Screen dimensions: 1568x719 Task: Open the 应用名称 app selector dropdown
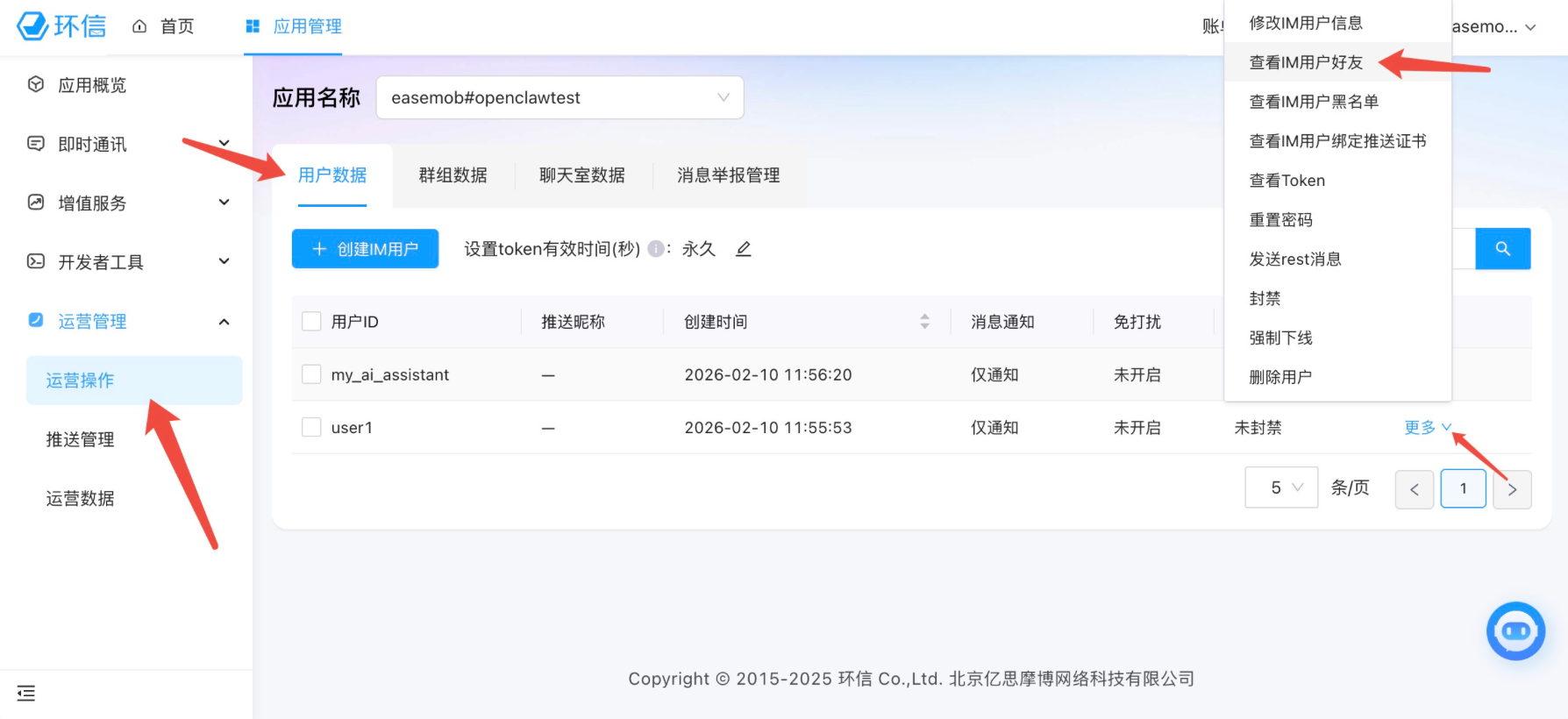pyautogui.click(x=559, y=97)
